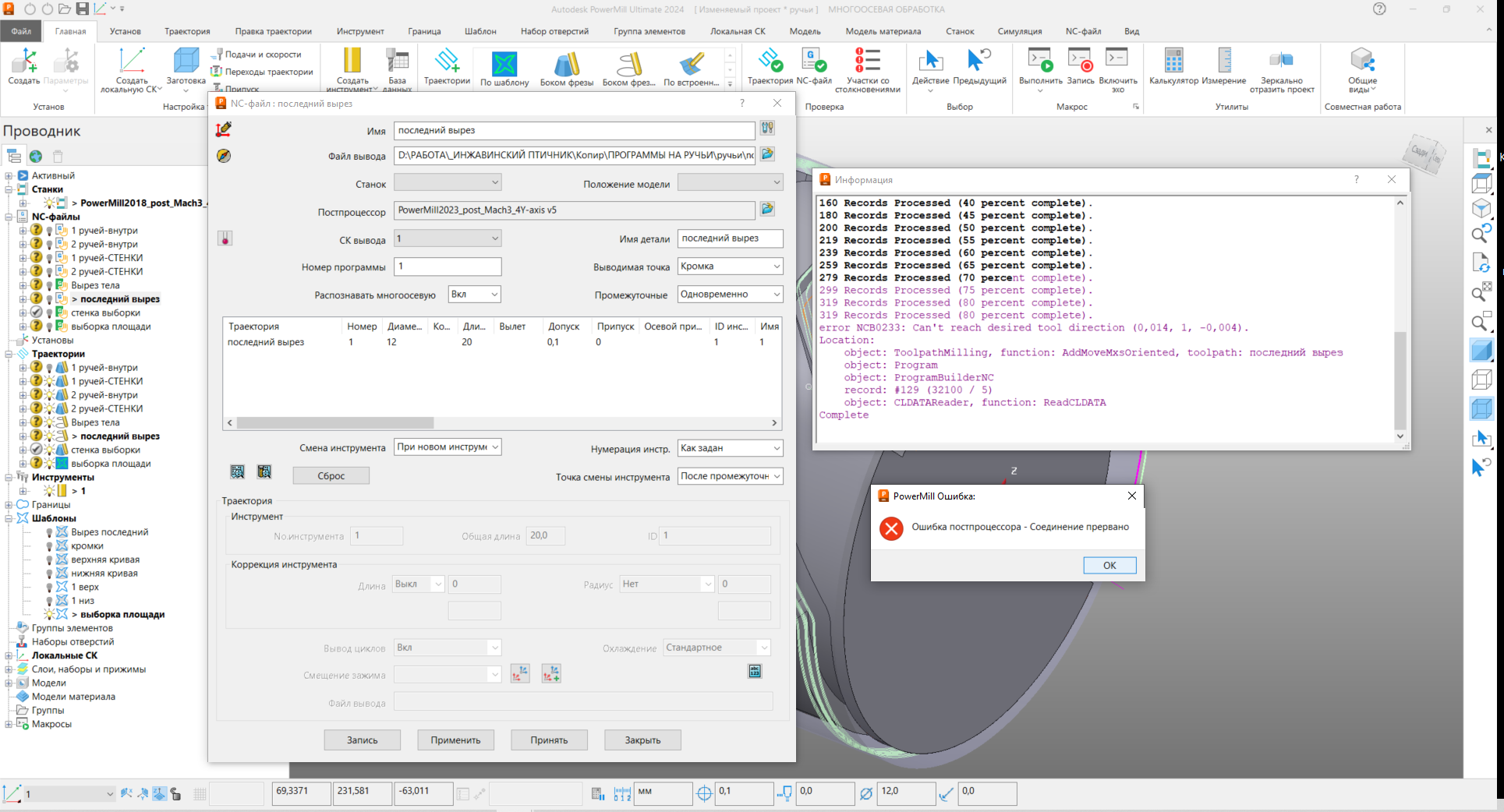Select the По шаблону toolpath strategy icon
This screenshot has height=812, width=1504.
point(504,63)
